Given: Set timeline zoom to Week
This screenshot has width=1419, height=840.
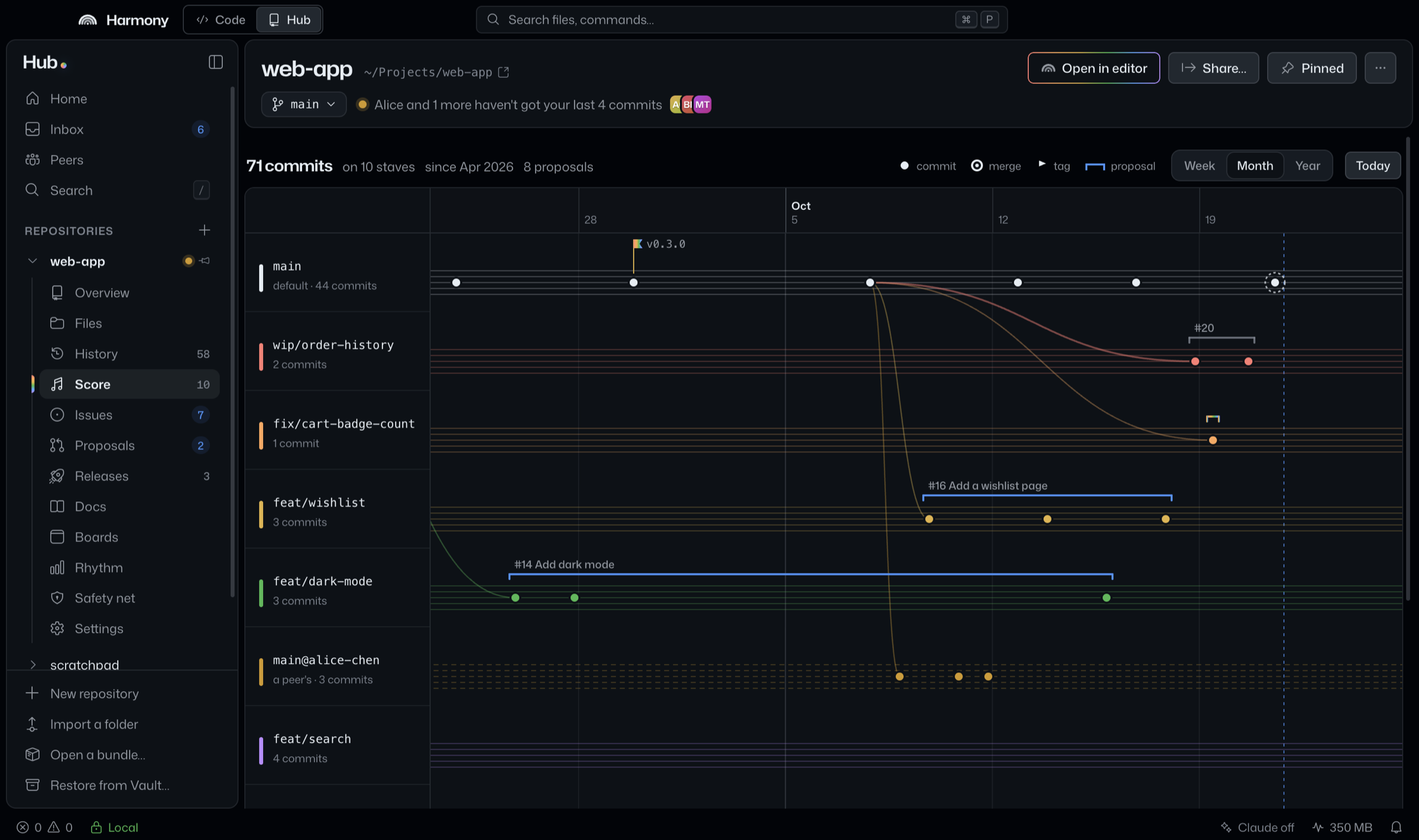Looking at the screenshot, I should coord(1199,166).
